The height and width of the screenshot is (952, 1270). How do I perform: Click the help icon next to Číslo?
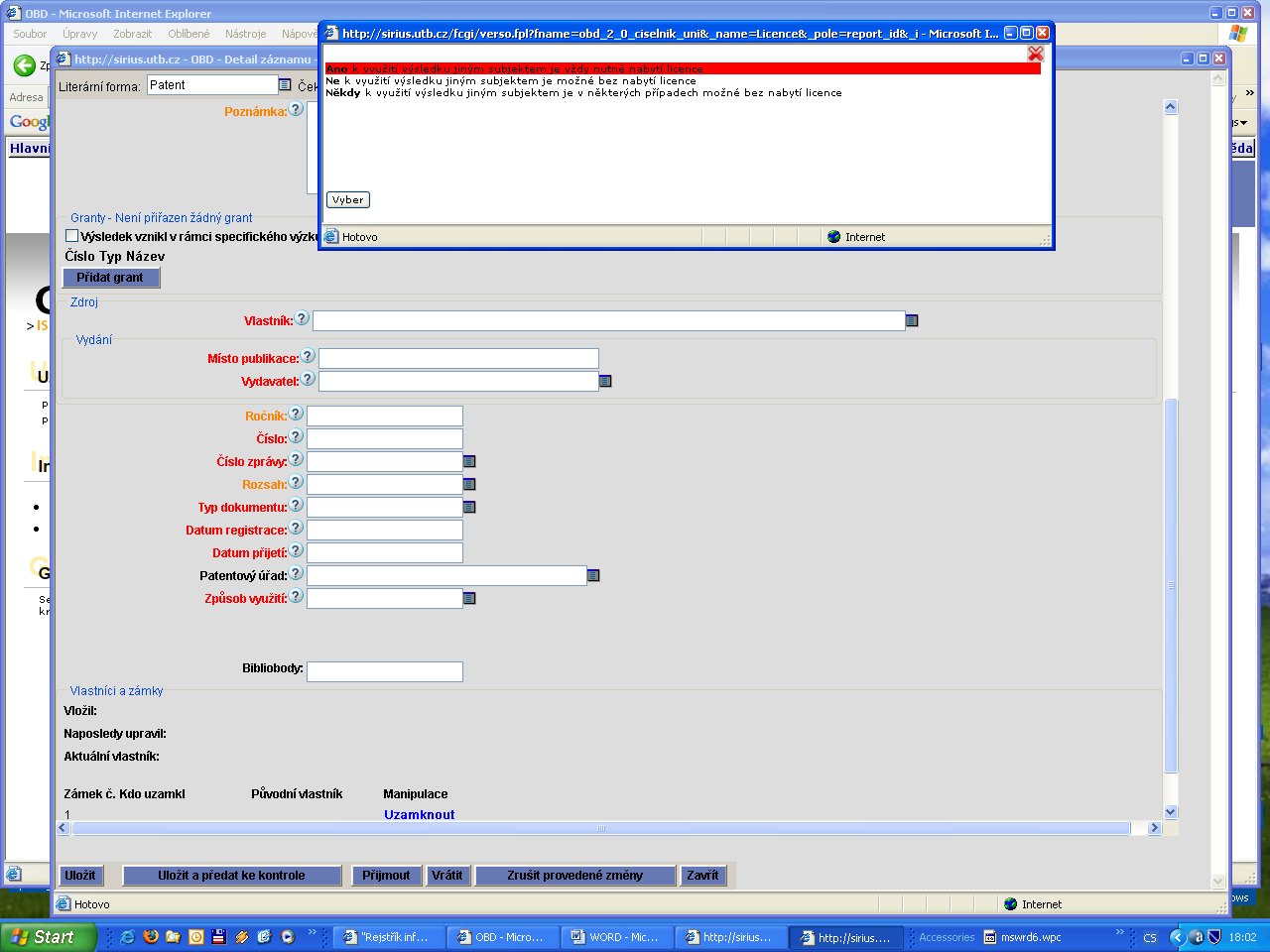[x=296, y=436]
